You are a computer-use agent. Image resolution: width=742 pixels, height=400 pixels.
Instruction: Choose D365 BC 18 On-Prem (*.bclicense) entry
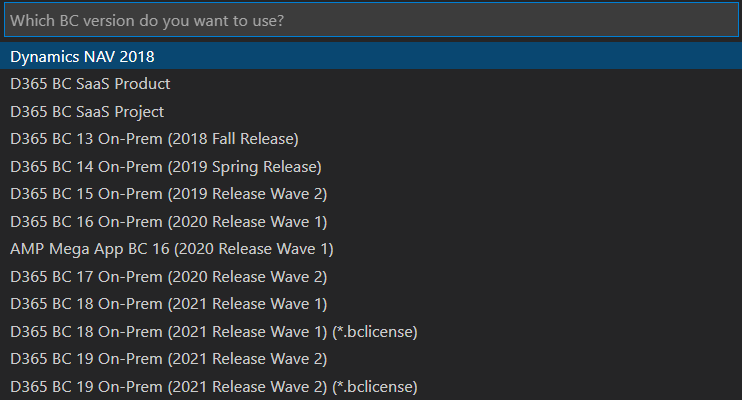[x=213, y=331]
